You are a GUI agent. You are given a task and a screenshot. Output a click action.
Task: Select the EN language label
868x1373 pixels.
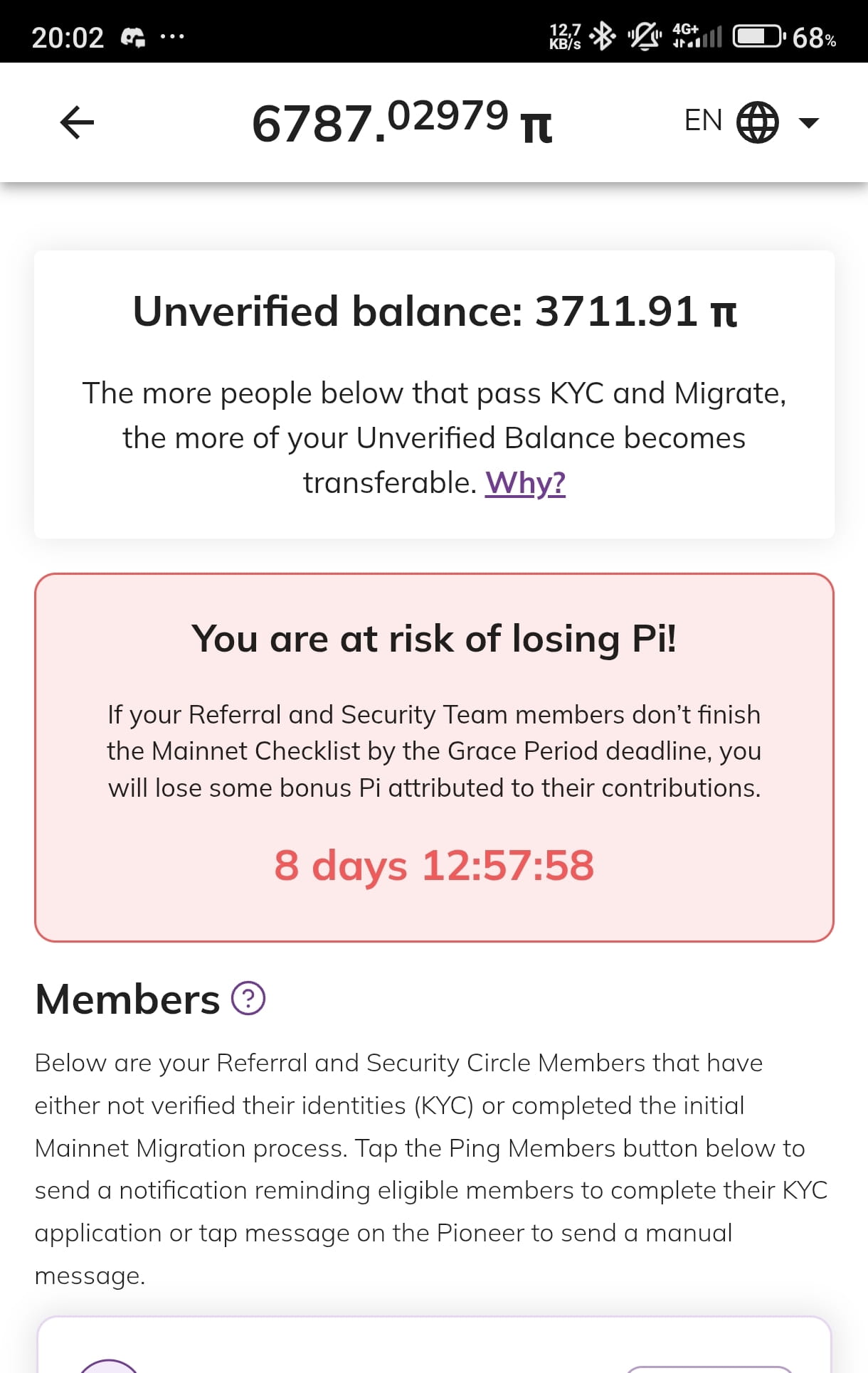pos(703,121)
